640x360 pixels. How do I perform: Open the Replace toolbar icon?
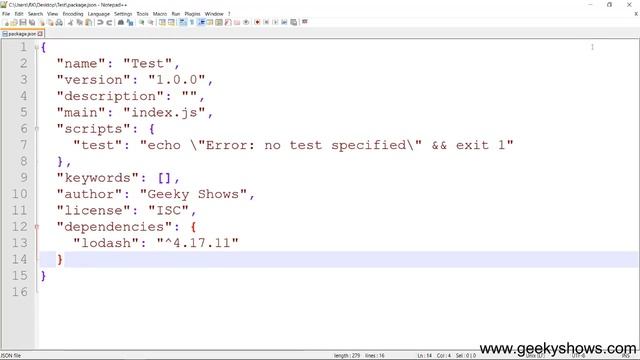130,22
